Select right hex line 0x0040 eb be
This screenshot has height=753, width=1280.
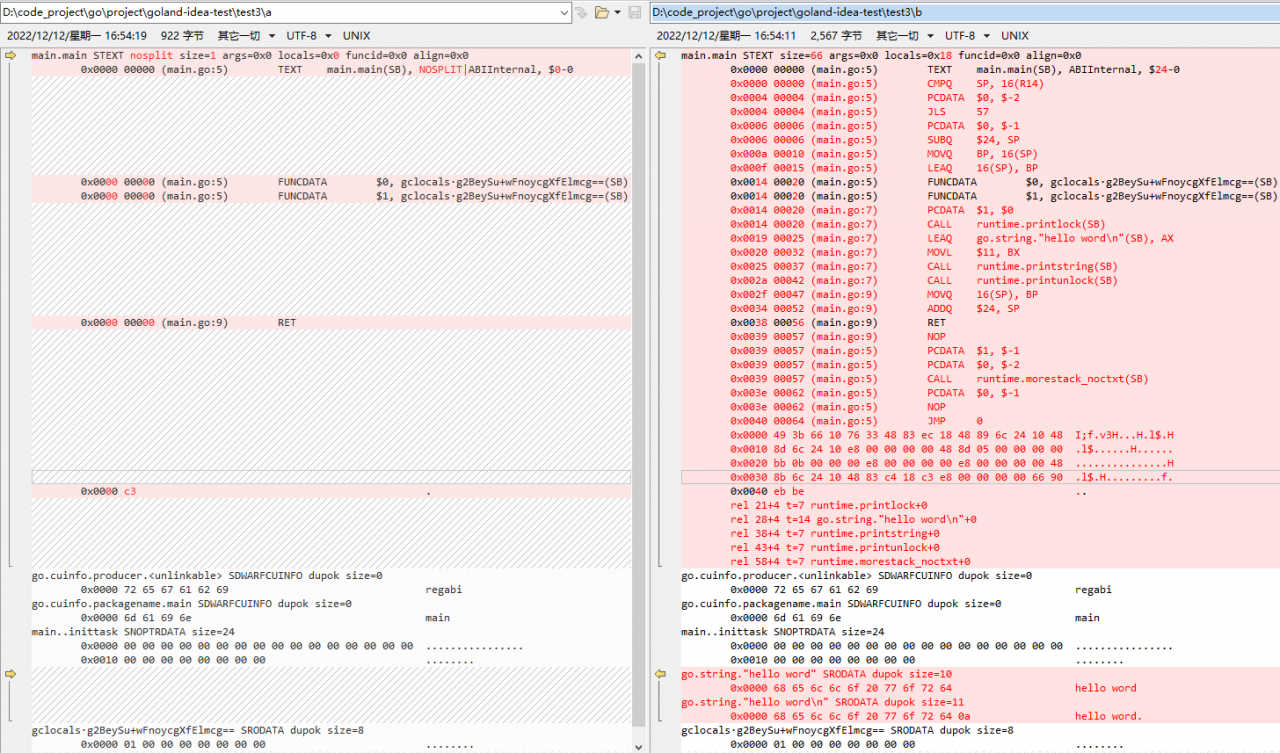pos(978,491)
